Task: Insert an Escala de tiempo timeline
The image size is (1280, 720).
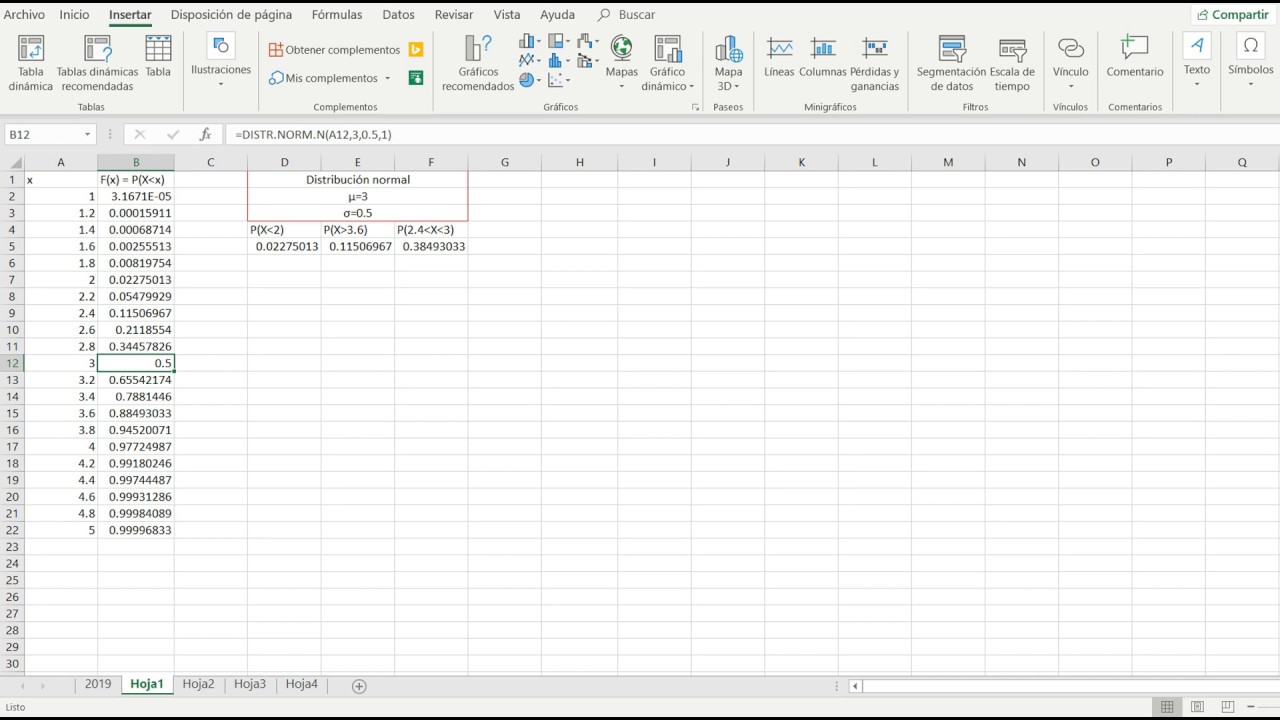Action: [1012, 63]
